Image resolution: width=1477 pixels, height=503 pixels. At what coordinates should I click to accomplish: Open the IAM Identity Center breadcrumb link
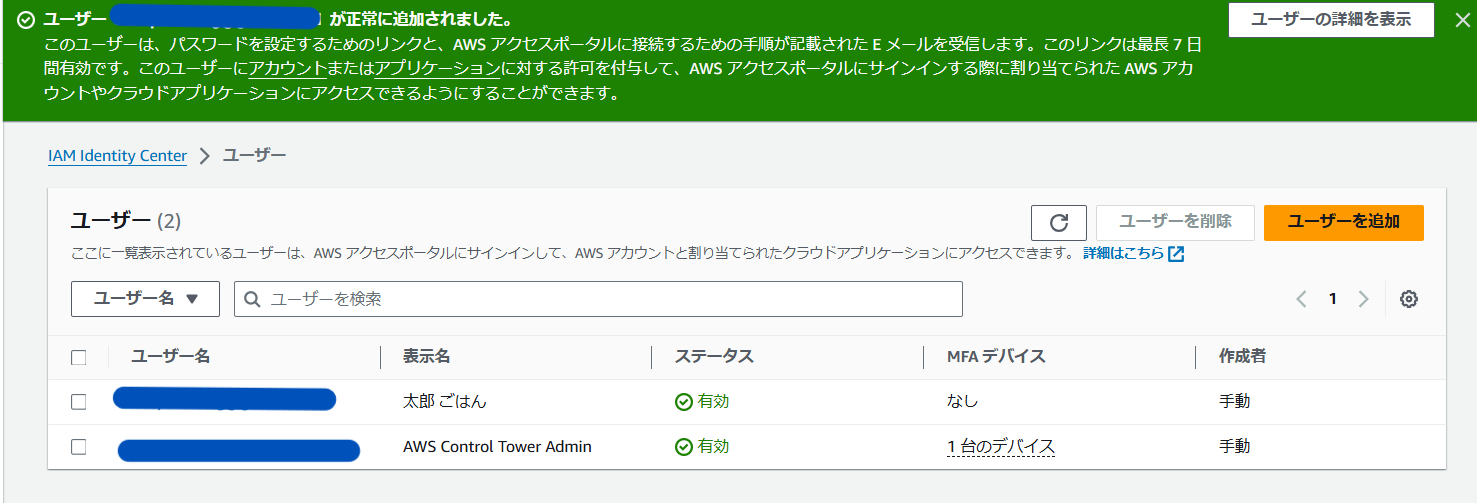[x=117, y=156]
